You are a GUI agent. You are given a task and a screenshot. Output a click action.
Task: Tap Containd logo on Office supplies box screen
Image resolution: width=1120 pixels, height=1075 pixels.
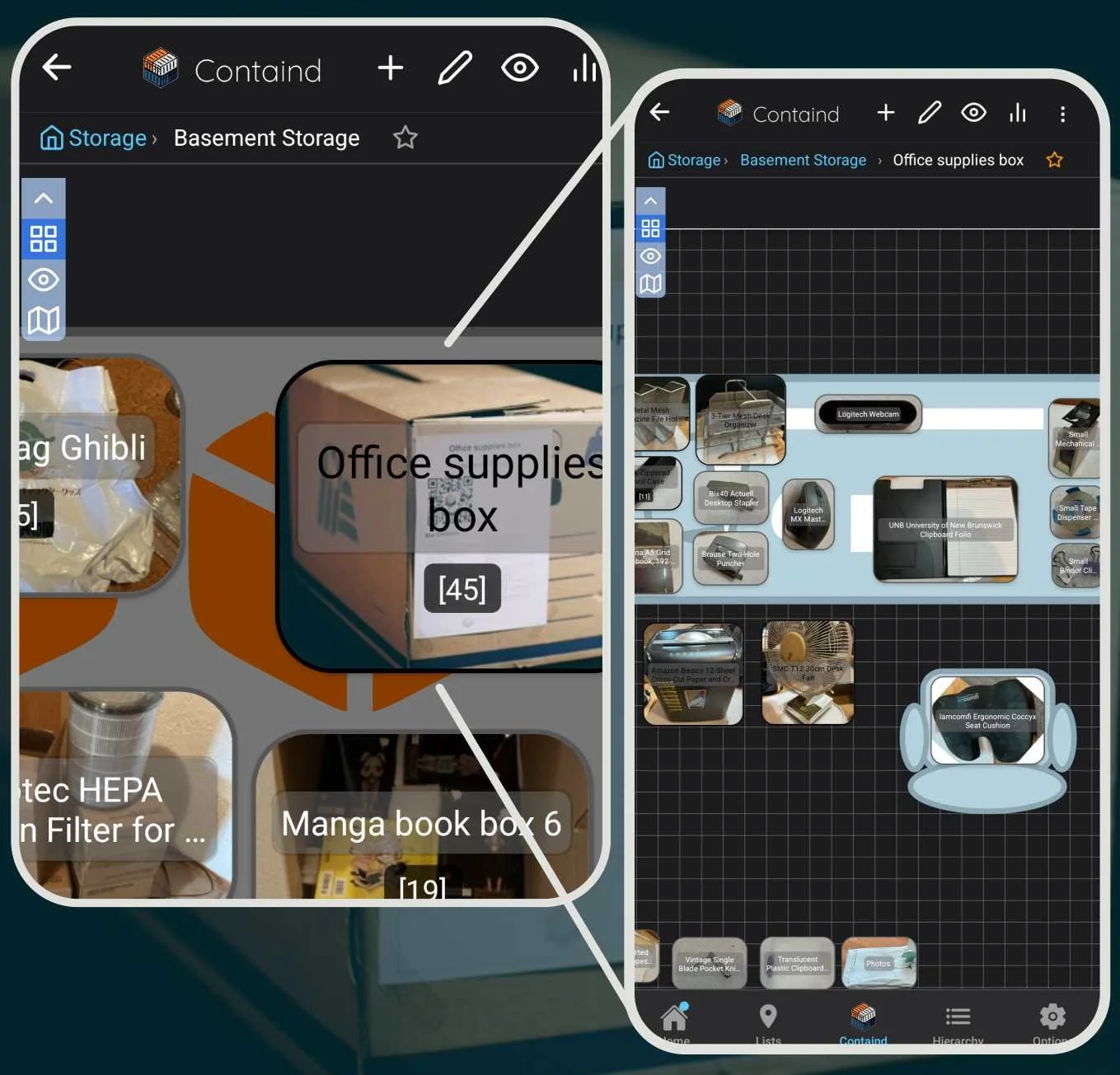(729, 113)
